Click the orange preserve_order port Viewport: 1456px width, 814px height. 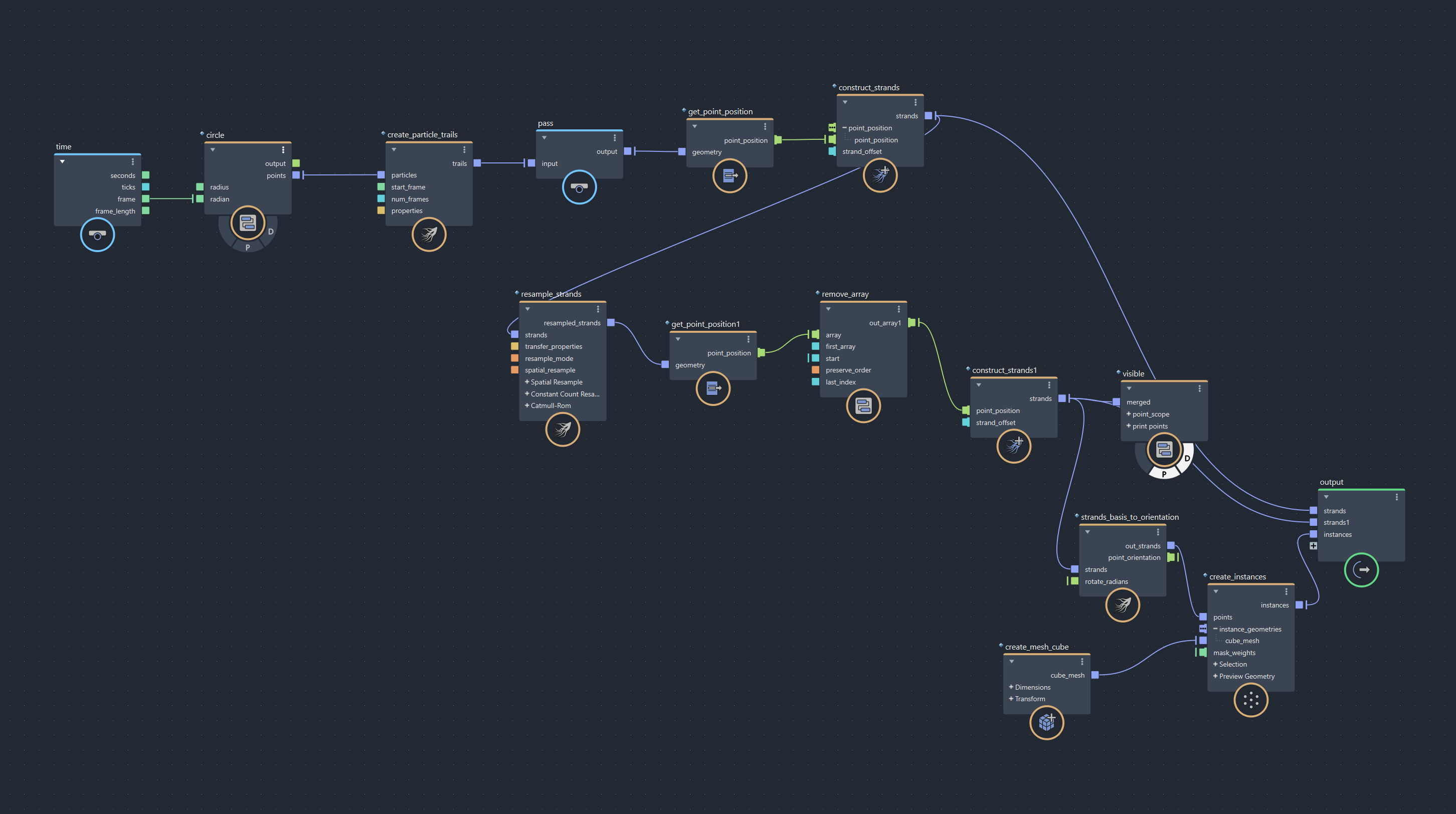(x=815, y=370)
